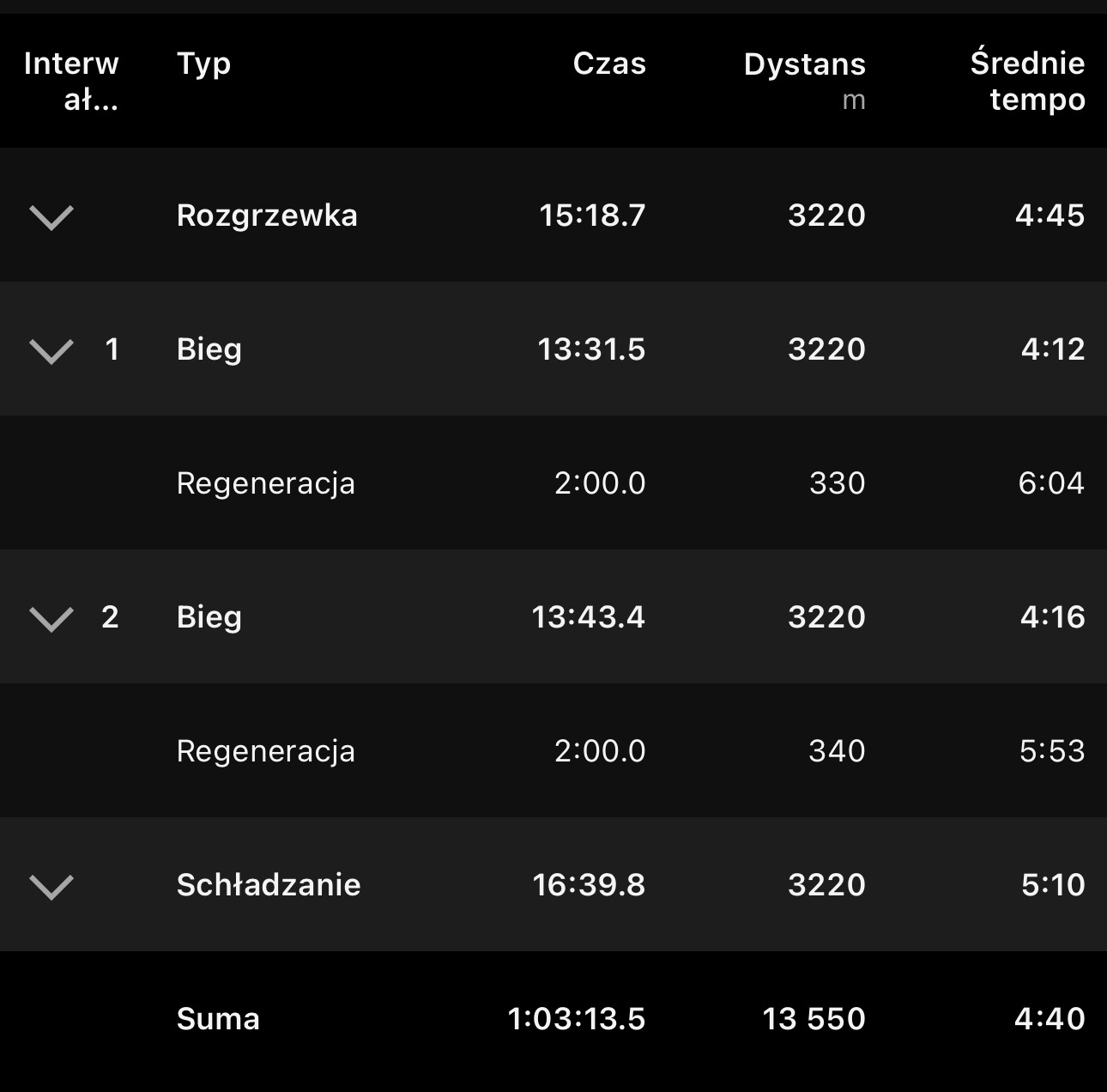Expand the second Bieg interval chevron
The image size is (1107, 1092).
coord(51,618)
